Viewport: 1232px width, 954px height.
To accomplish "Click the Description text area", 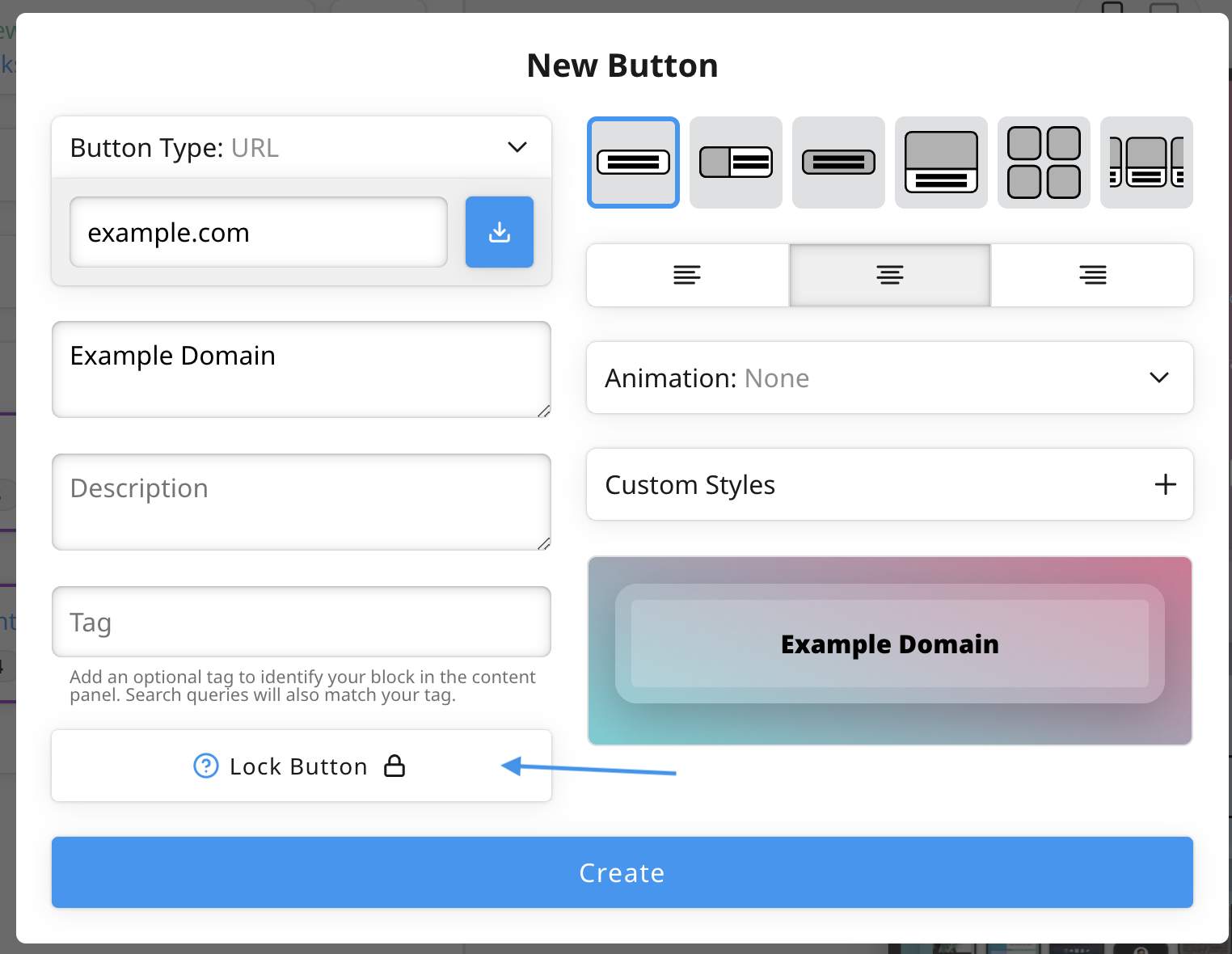I will [302, 502].
